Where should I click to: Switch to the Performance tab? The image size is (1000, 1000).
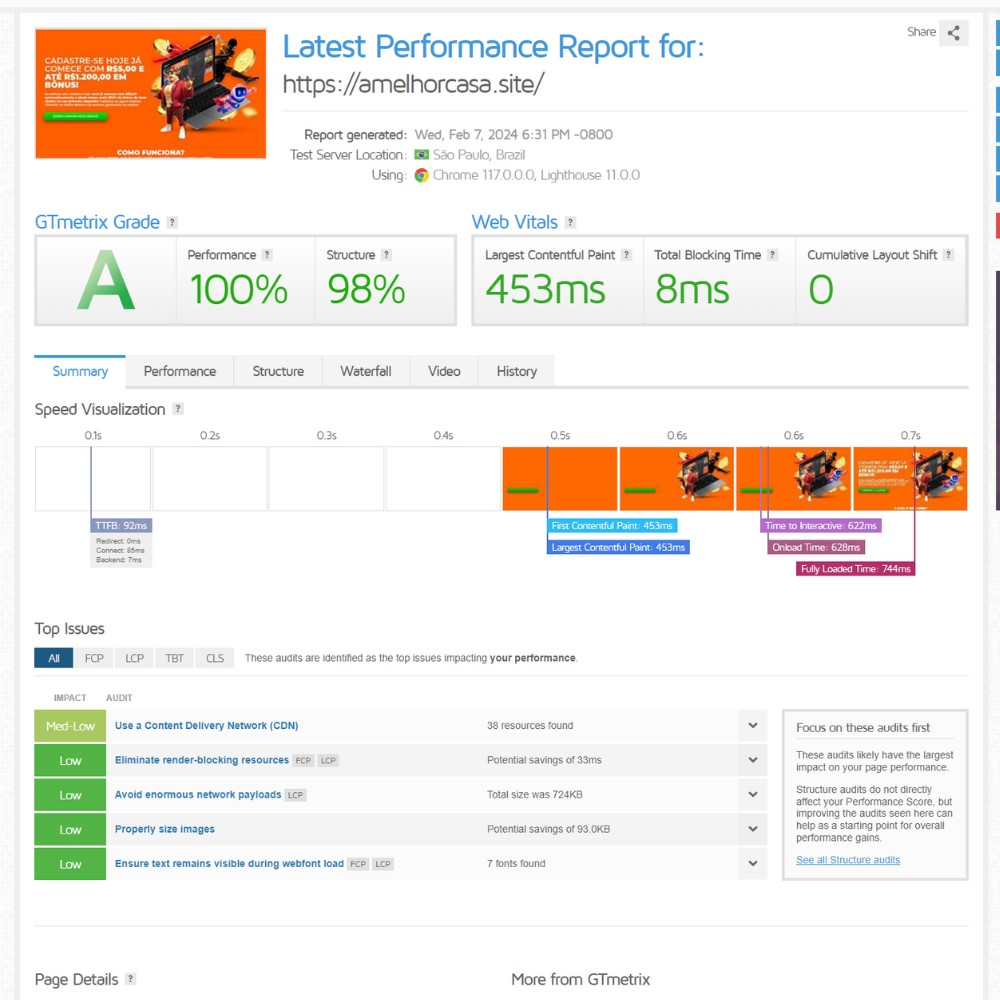tap(180, 371)
